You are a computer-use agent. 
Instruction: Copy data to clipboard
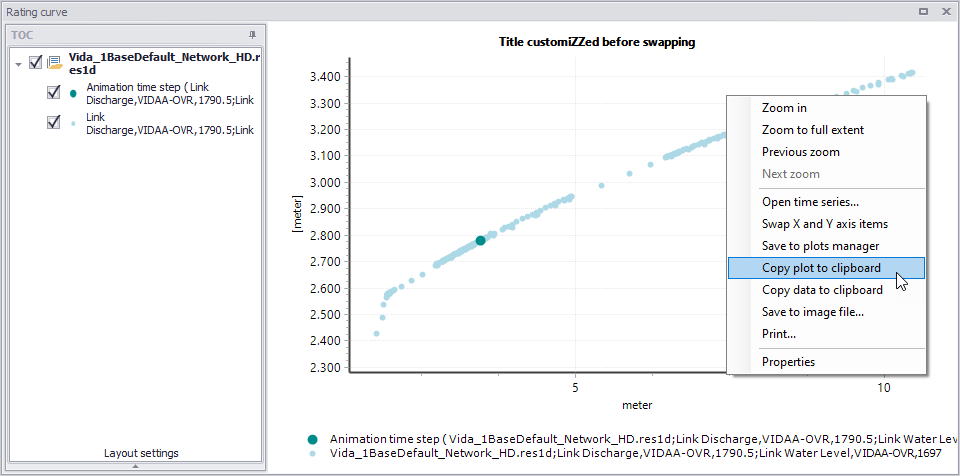point(822,290)
